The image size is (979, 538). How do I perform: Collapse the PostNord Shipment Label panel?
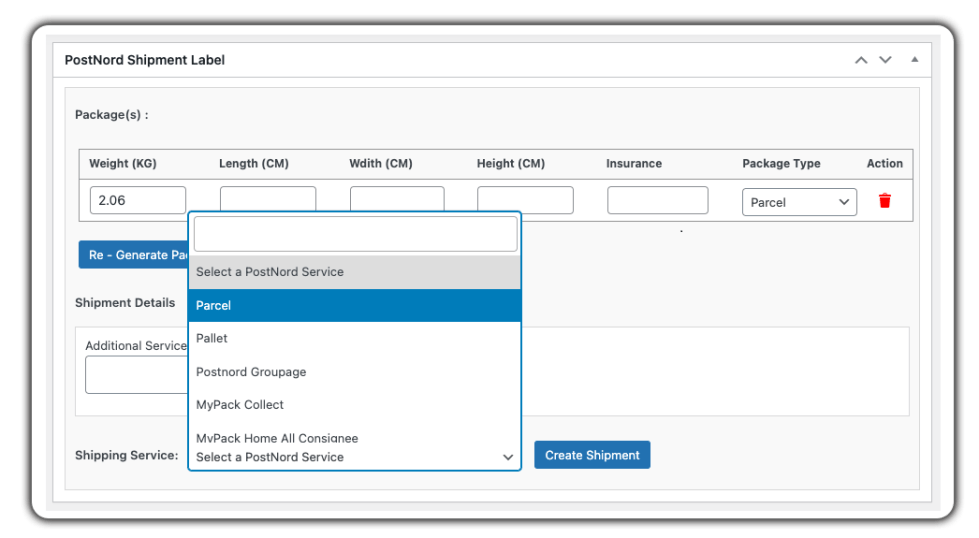[x=914, y=59]
